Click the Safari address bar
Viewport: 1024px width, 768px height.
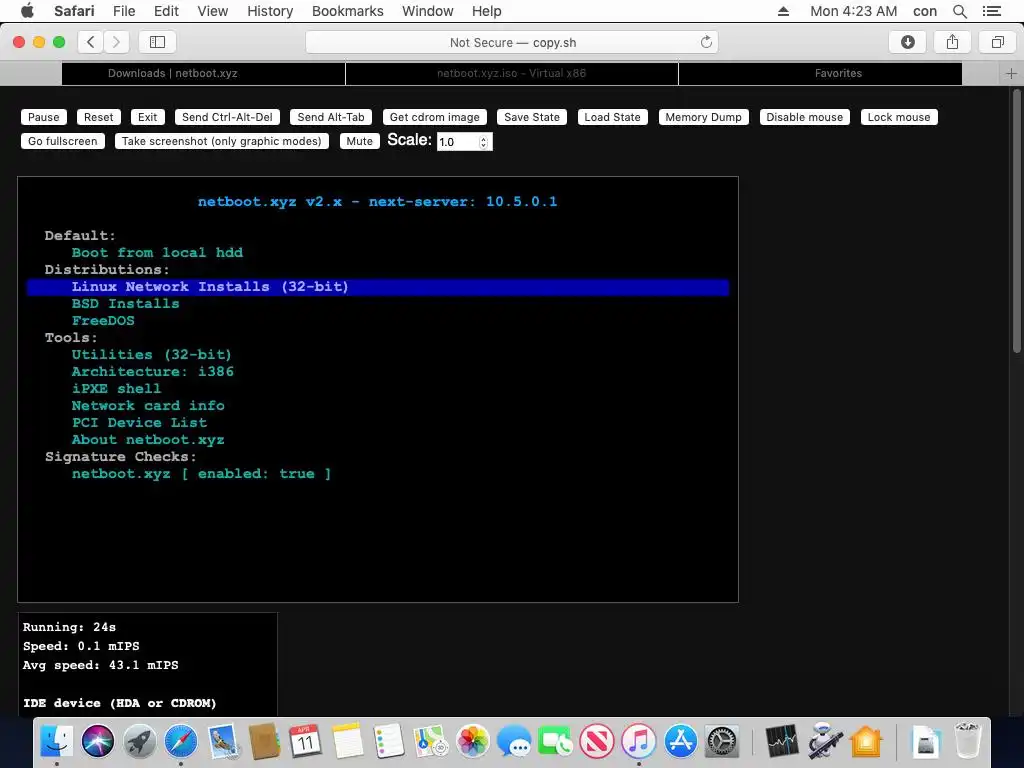pos(512,42)
